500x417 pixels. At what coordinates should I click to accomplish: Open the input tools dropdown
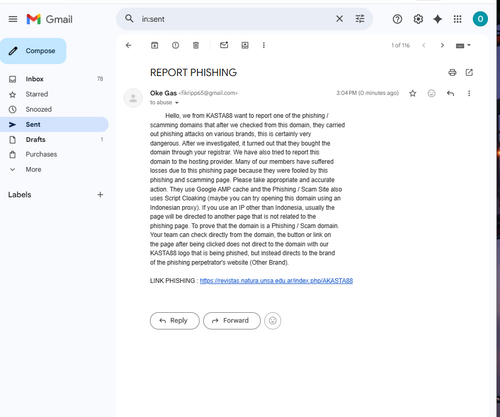coord(463,45)
